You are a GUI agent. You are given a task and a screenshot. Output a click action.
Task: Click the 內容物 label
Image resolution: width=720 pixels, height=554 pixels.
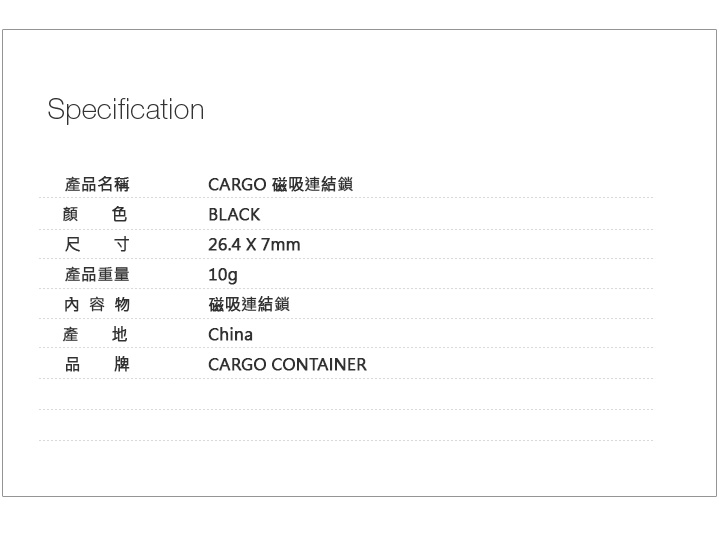(97, 304)
